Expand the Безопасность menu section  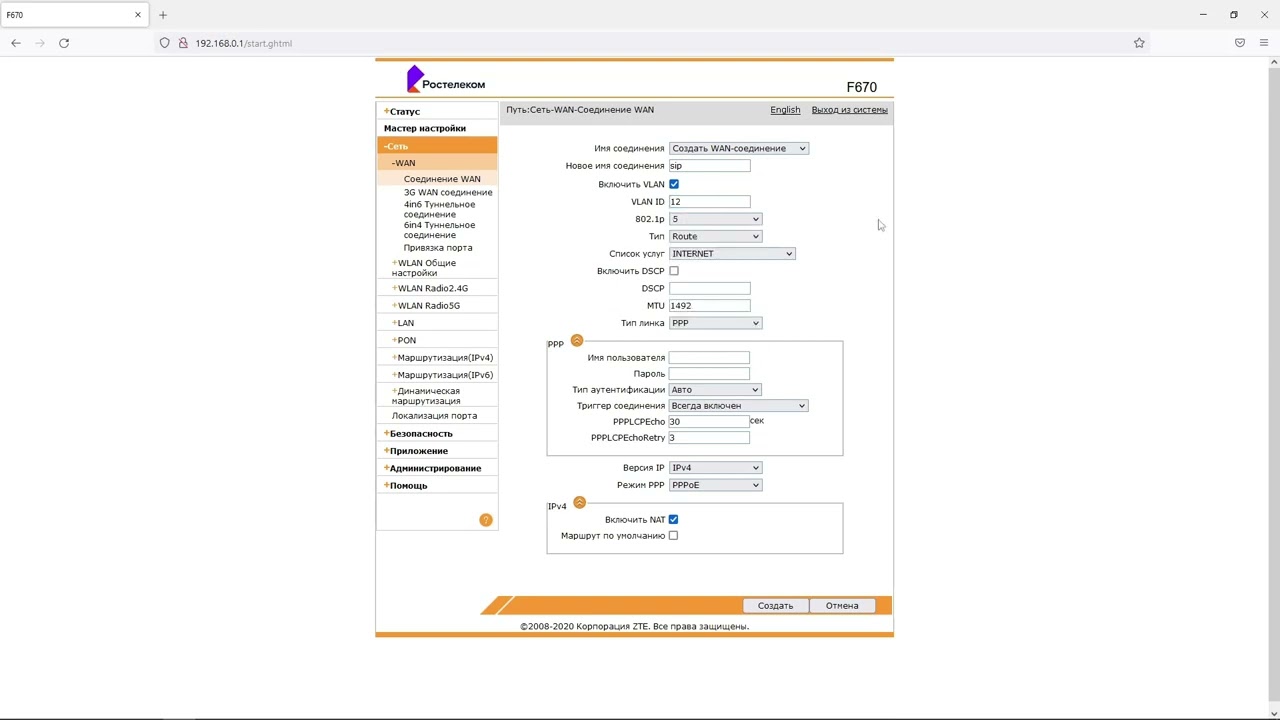(418, 434)
